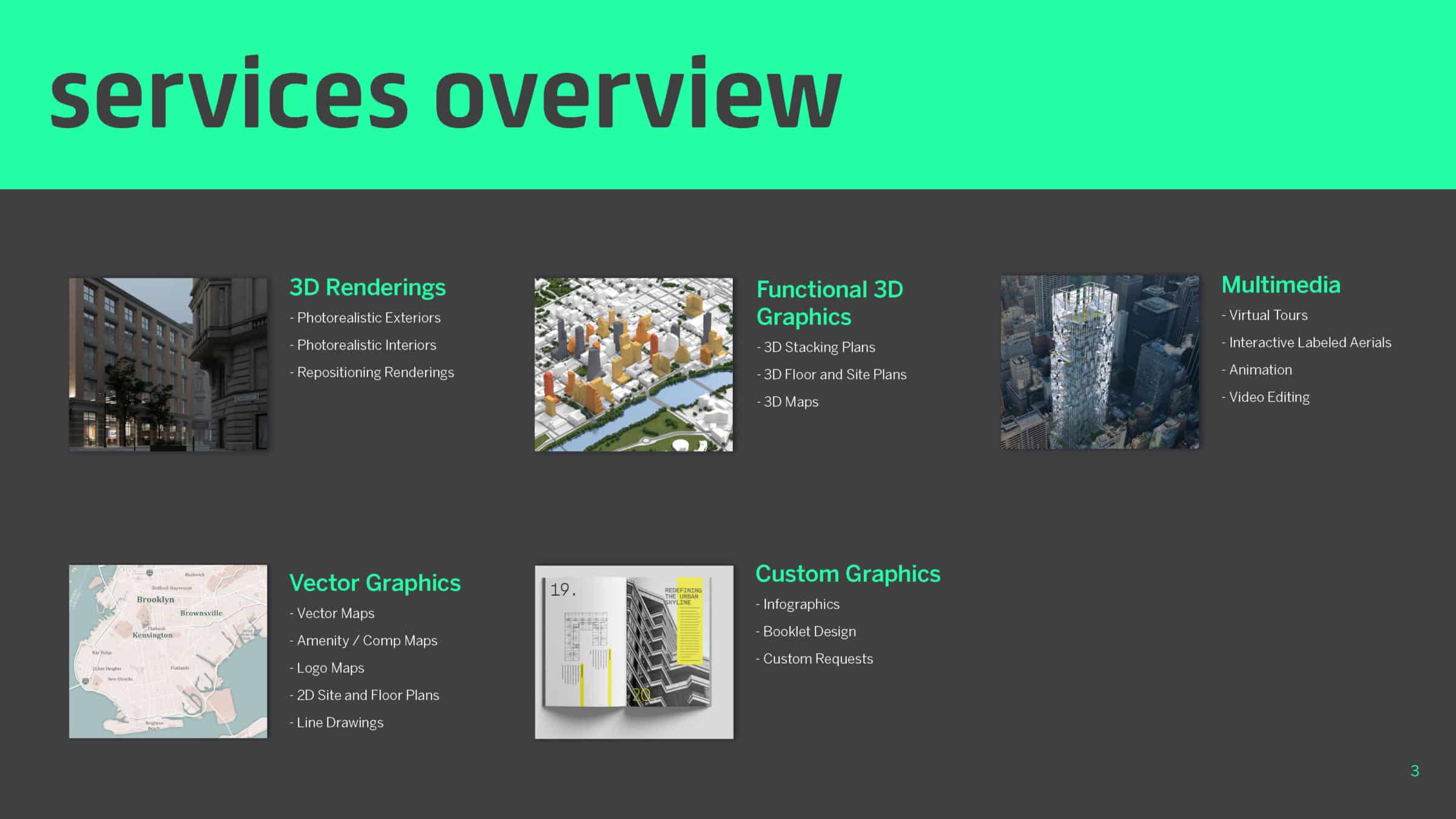Click the Brooklyn vector map thumbnail
Image resolution: width=1456 pixels, height=819 pixels.
[168, 651]
